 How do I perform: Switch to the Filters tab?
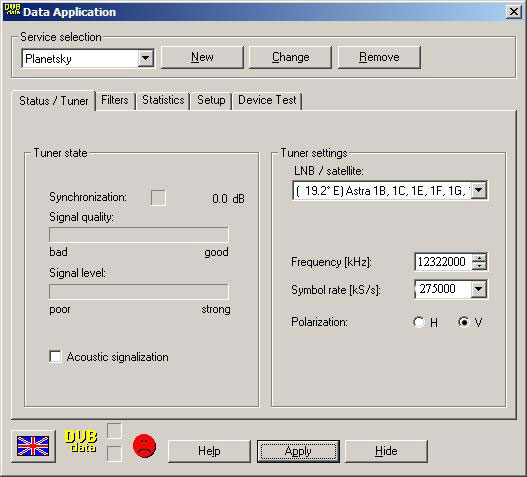115,100
